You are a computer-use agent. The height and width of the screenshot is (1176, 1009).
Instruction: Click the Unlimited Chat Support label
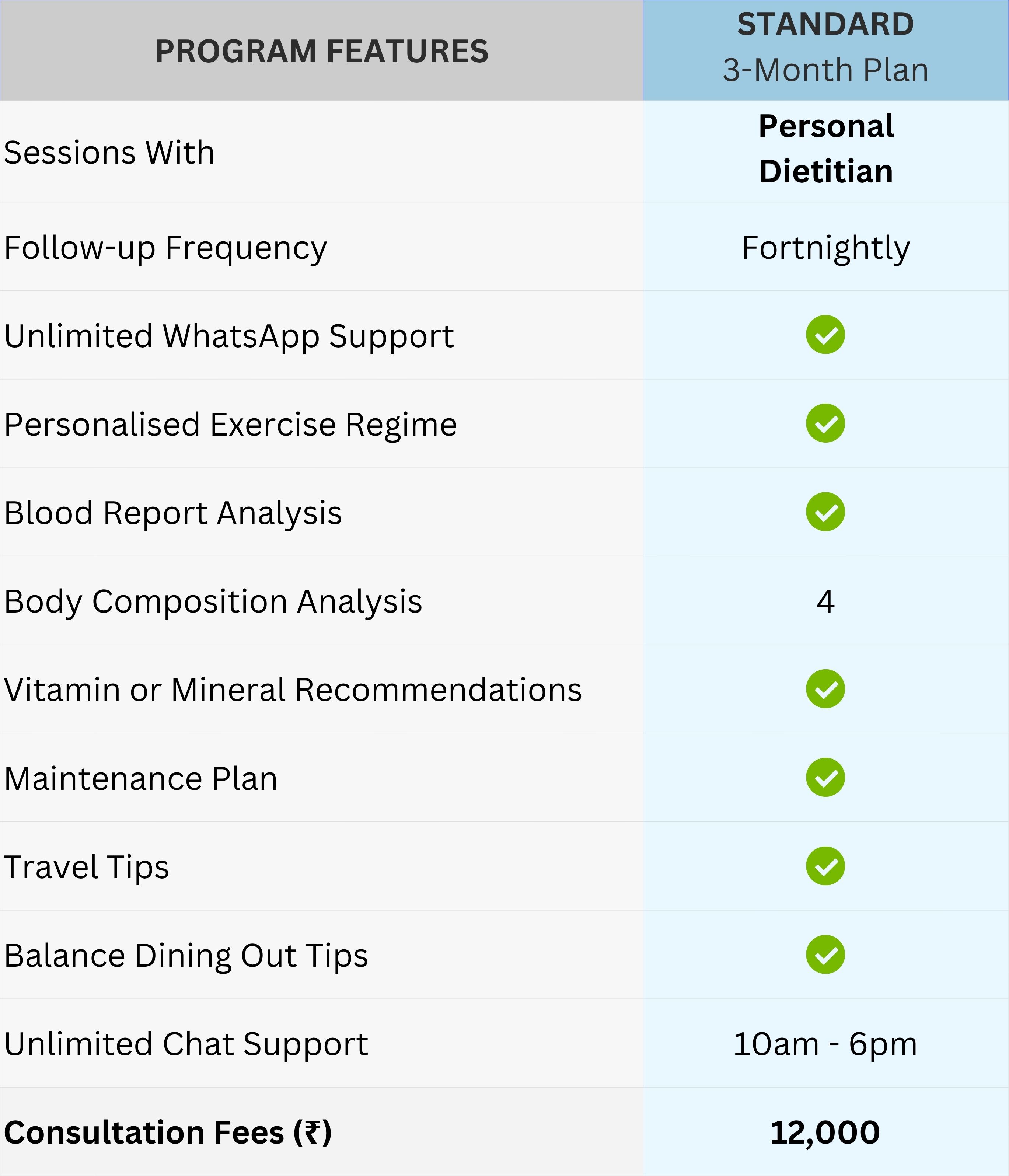pos(186,1044)
